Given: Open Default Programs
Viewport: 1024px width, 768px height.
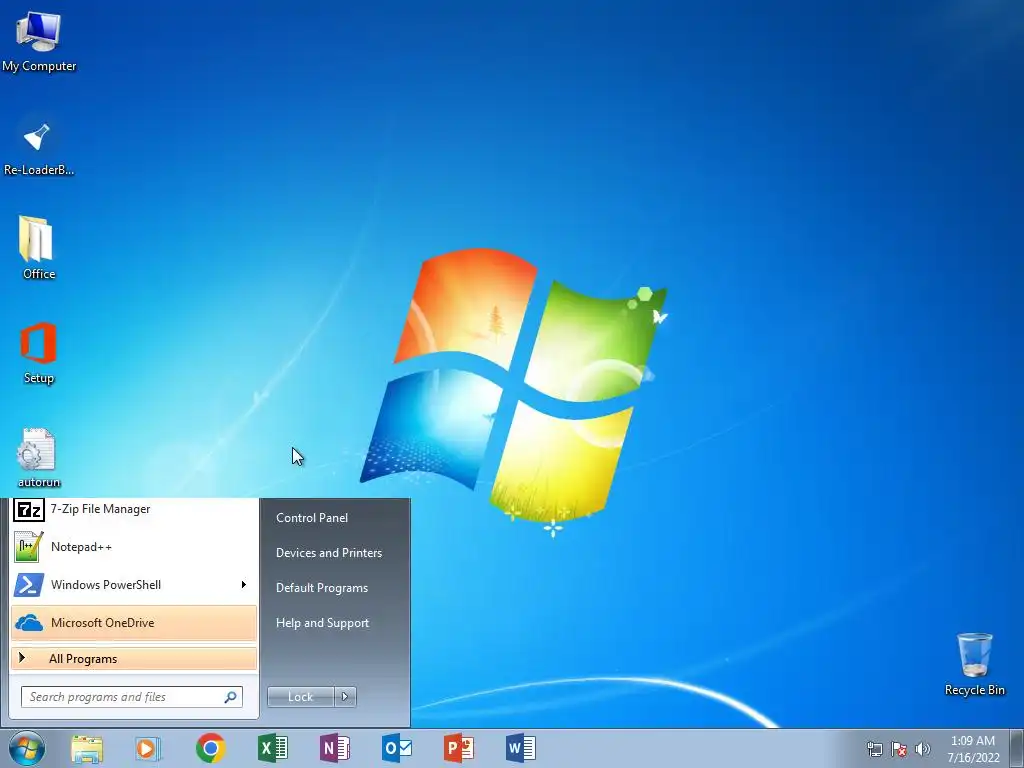Looking at the screenshot, I should (321, 588).
